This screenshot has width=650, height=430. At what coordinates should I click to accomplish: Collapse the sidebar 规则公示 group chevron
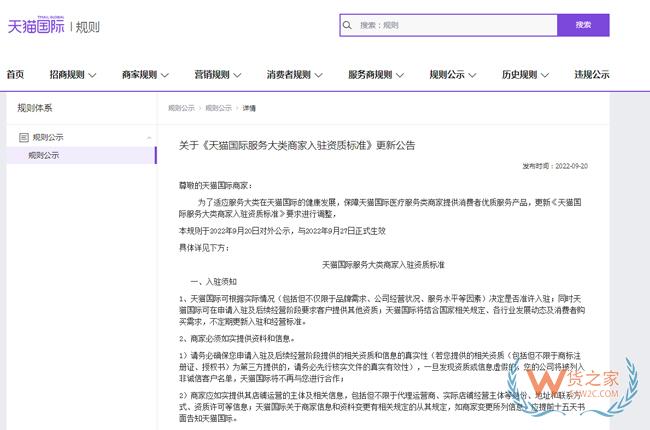point(149,138)
